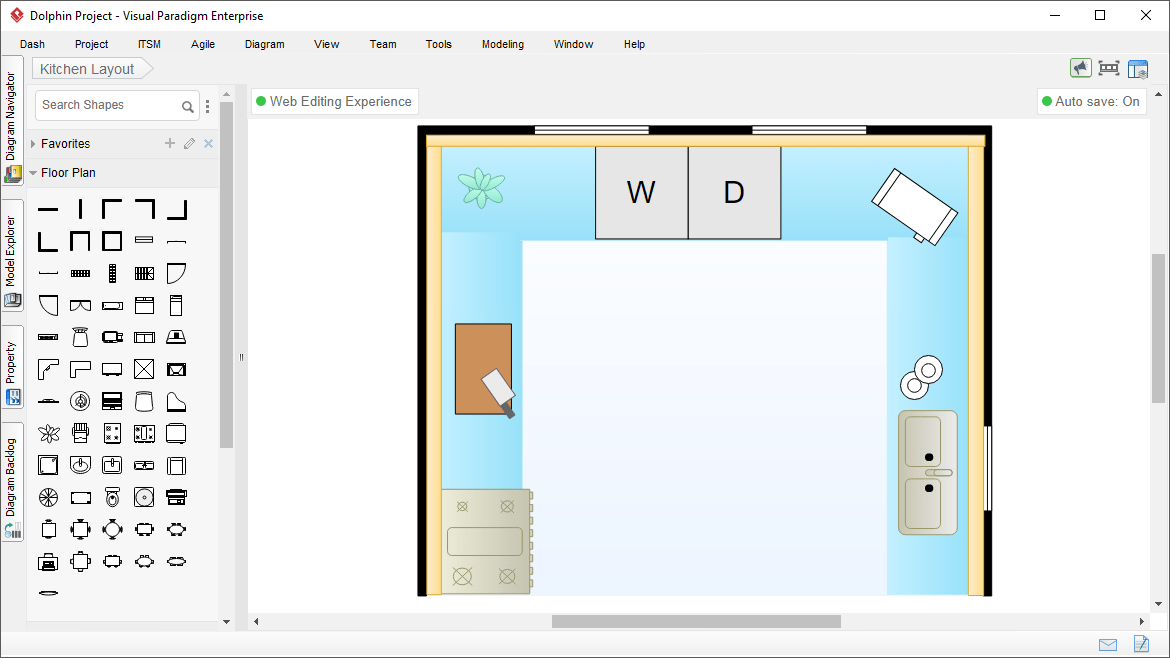
Task: Select the gas stove shape in the palette
Action: 112,433
